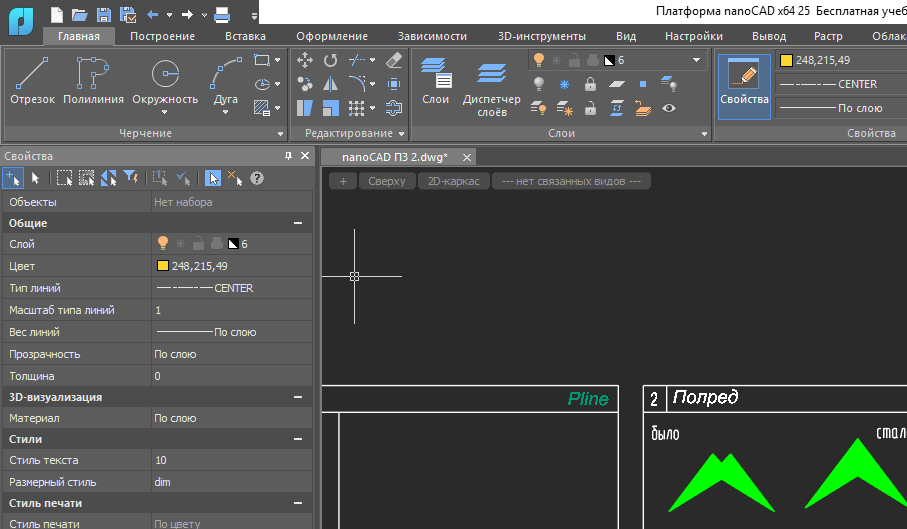Choose the rectangle drawing tool
The image size is (907, 529).
coord(261,60)
